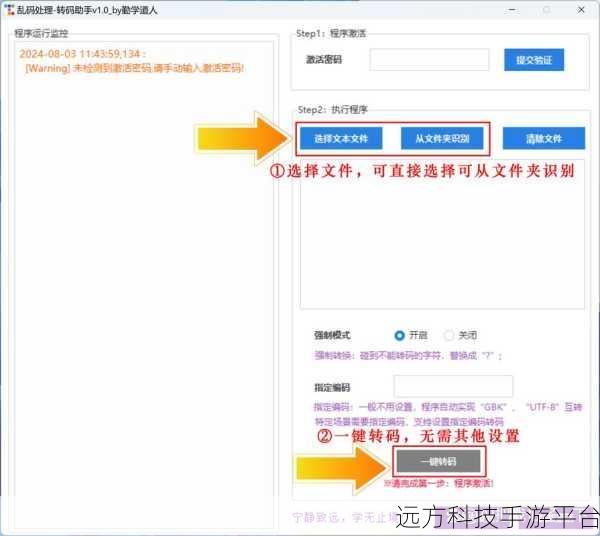The image size is (600, 536).
Task: Click the Step1: 程序激活 group label
Action: [x=331, y=33]
